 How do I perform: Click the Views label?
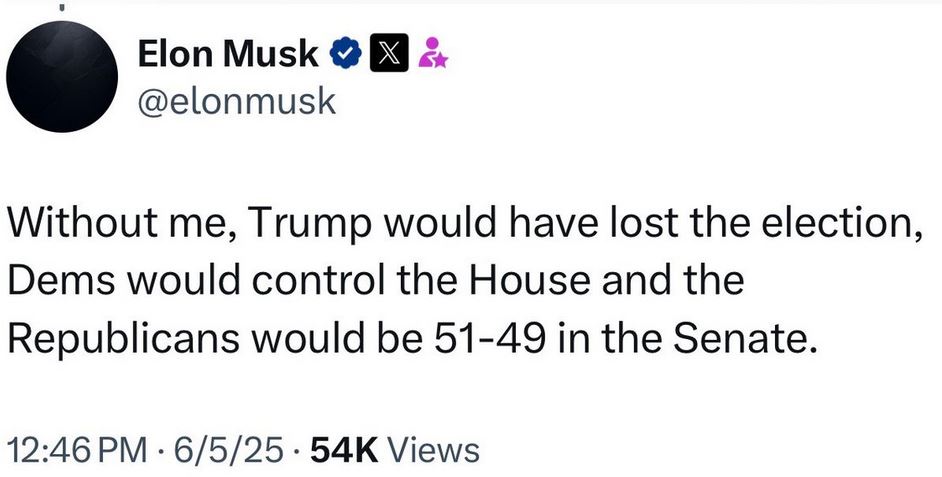point(432,450)
